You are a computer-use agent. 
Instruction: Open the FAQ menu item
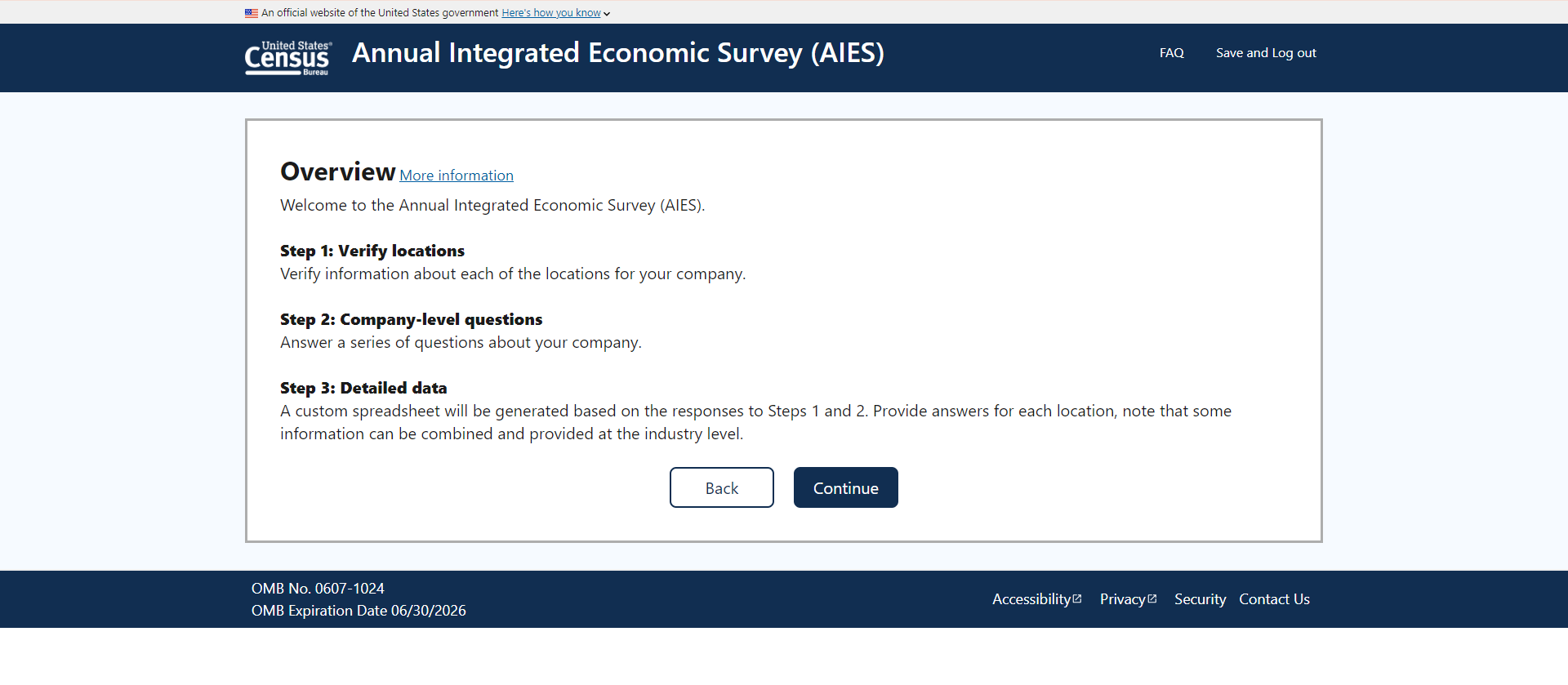click(1171, 53)
